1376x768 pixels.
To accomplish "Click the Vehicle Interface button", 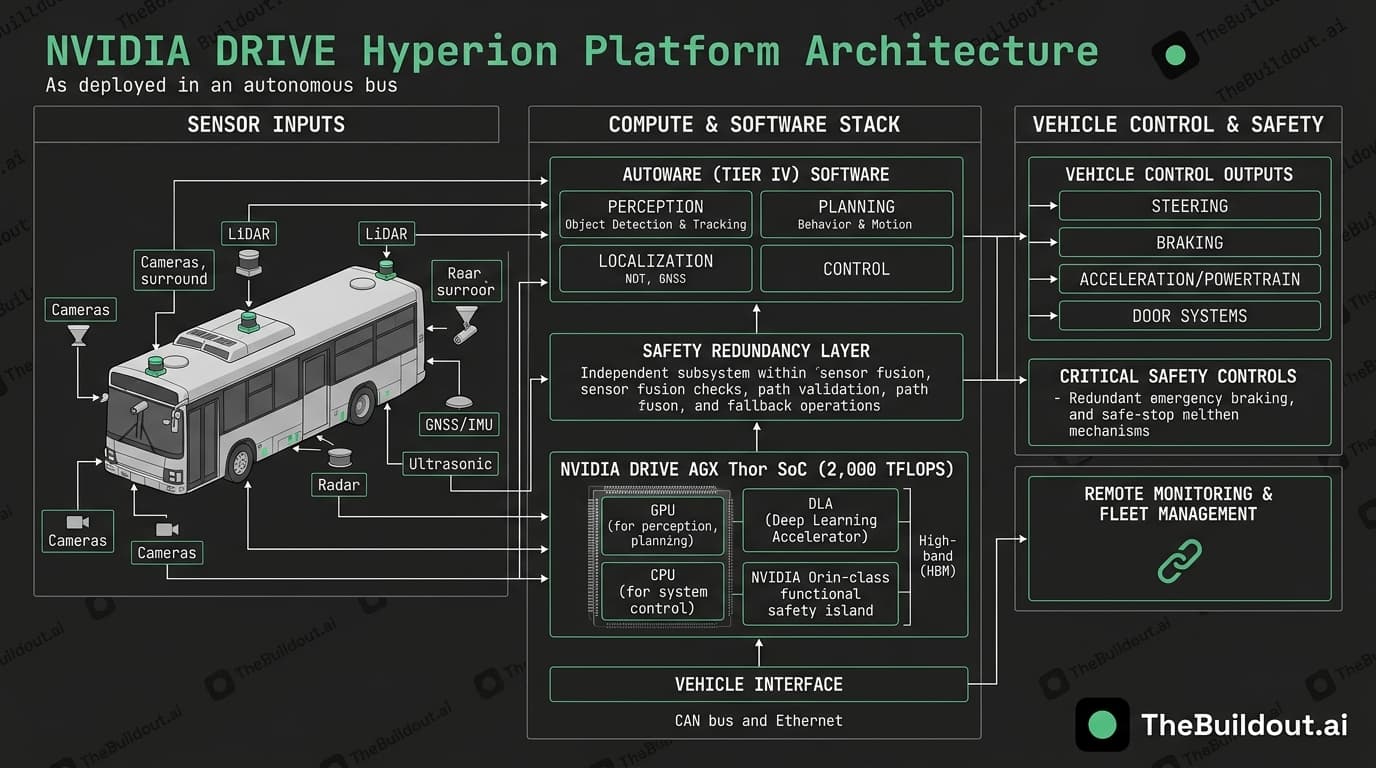I will (758, 684).
